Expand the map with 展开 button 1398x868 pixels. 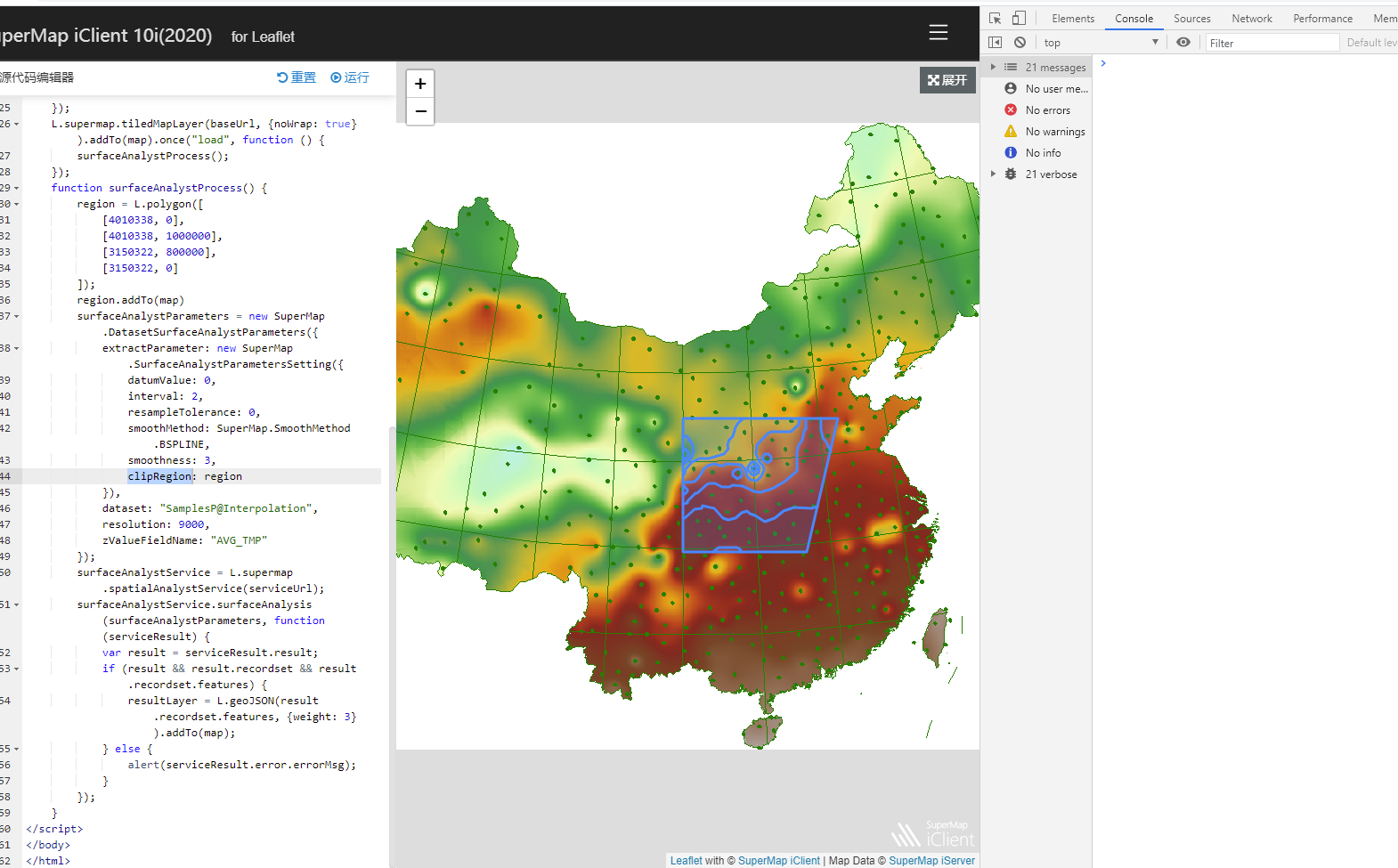click(947, 80)
